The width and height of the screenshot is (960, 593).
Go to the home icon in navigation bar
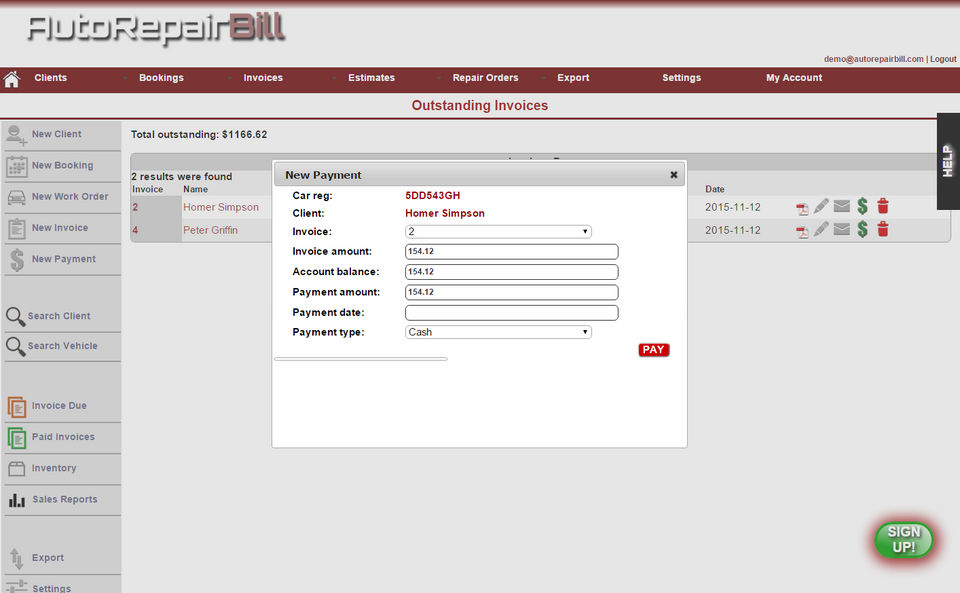tap(12, 79)
